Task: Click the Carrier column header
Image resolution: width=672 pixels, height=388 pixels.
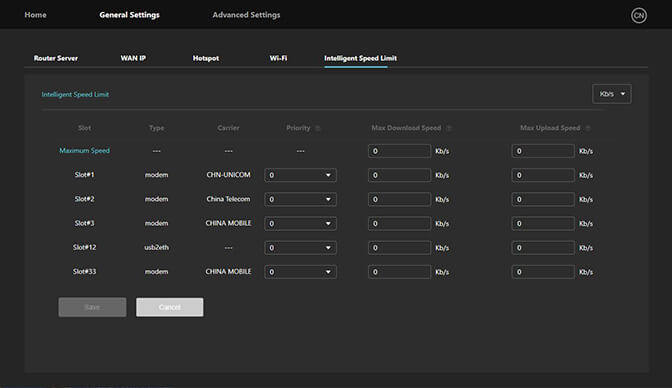Action: pos(228,128)
